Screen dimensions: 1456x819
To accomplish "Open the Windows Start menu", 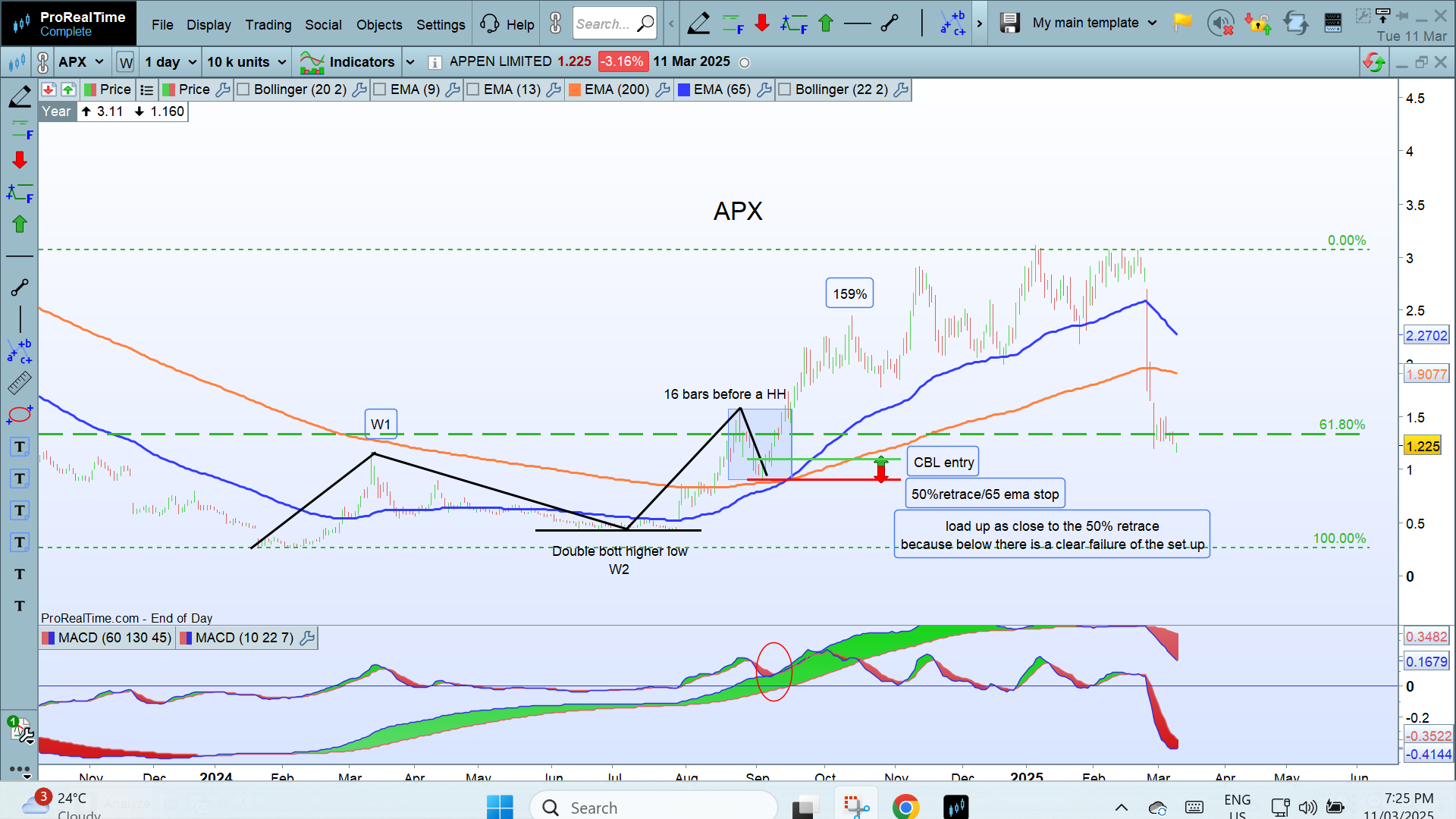I will 500,807.
